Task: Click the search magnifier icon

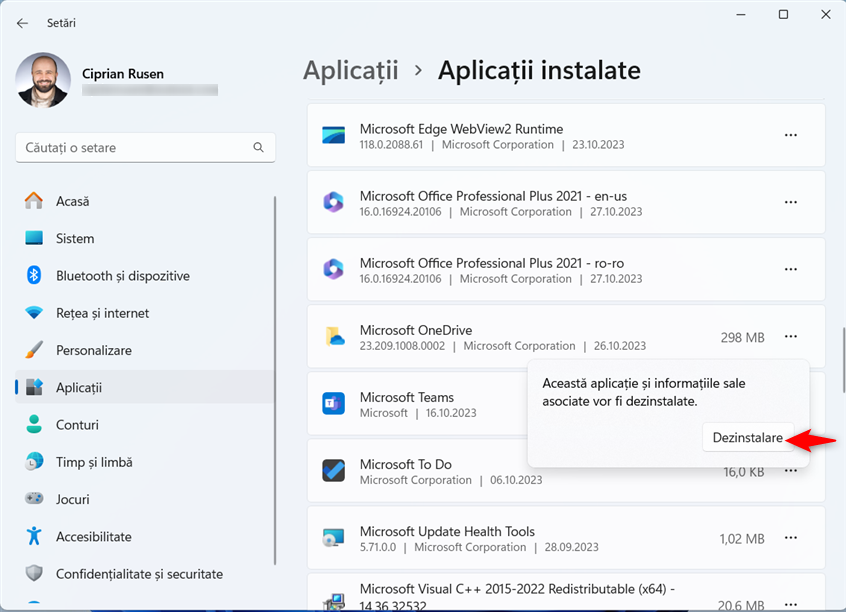Action: click(258, 147)
